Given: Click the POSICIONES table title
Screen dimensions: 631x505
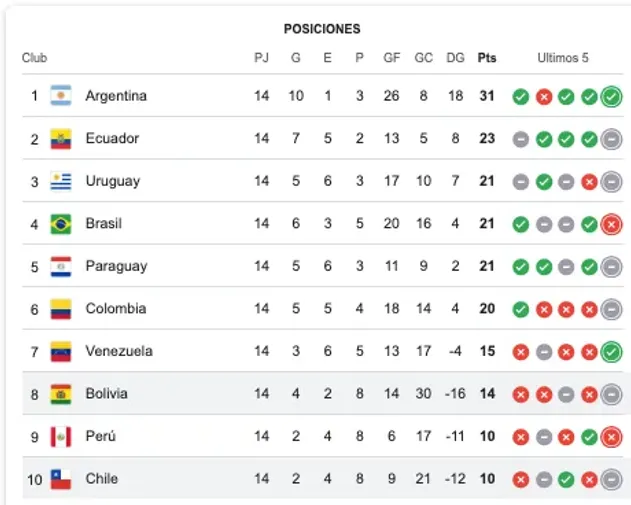Looking at the screenshot, I should coord(322,29).
